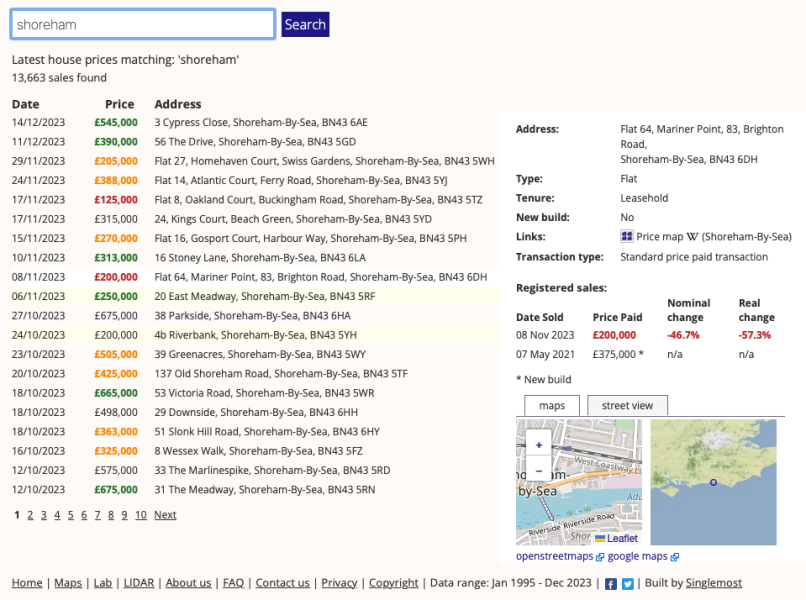Screen dimensions: 806x600
Task: Click the Singlemost link in footer
Action: pyautogui.click(x=714, y=583)
